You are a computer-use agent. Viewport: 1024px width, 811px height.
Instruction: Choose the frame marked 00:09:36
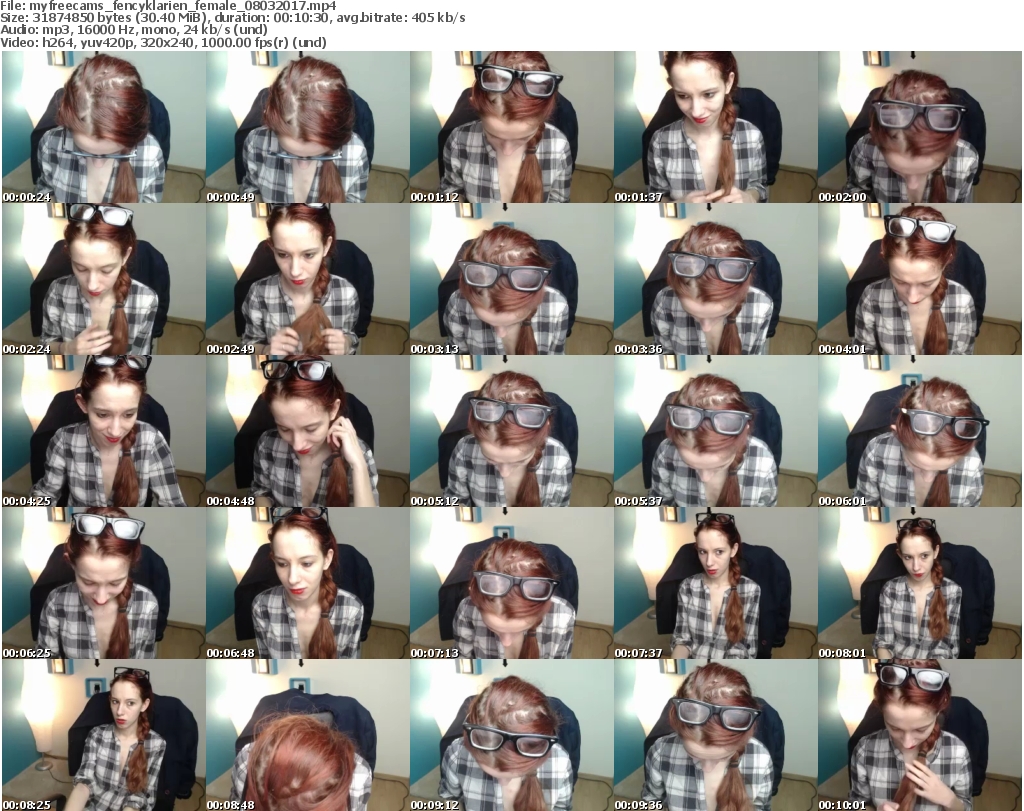coord(715,735)
